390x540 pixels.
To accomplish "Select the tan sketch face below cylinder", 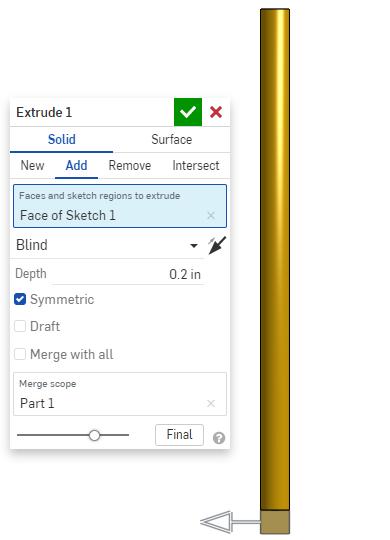I will (275, 522).
